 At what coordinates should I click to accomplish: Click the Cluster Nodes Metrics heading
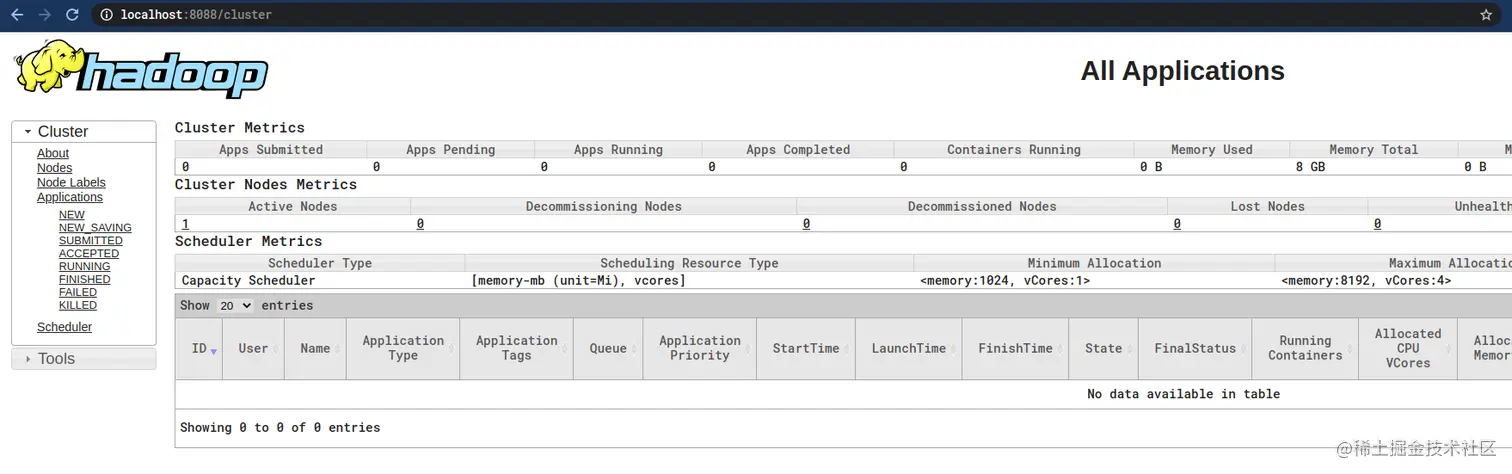click(266, 185)
